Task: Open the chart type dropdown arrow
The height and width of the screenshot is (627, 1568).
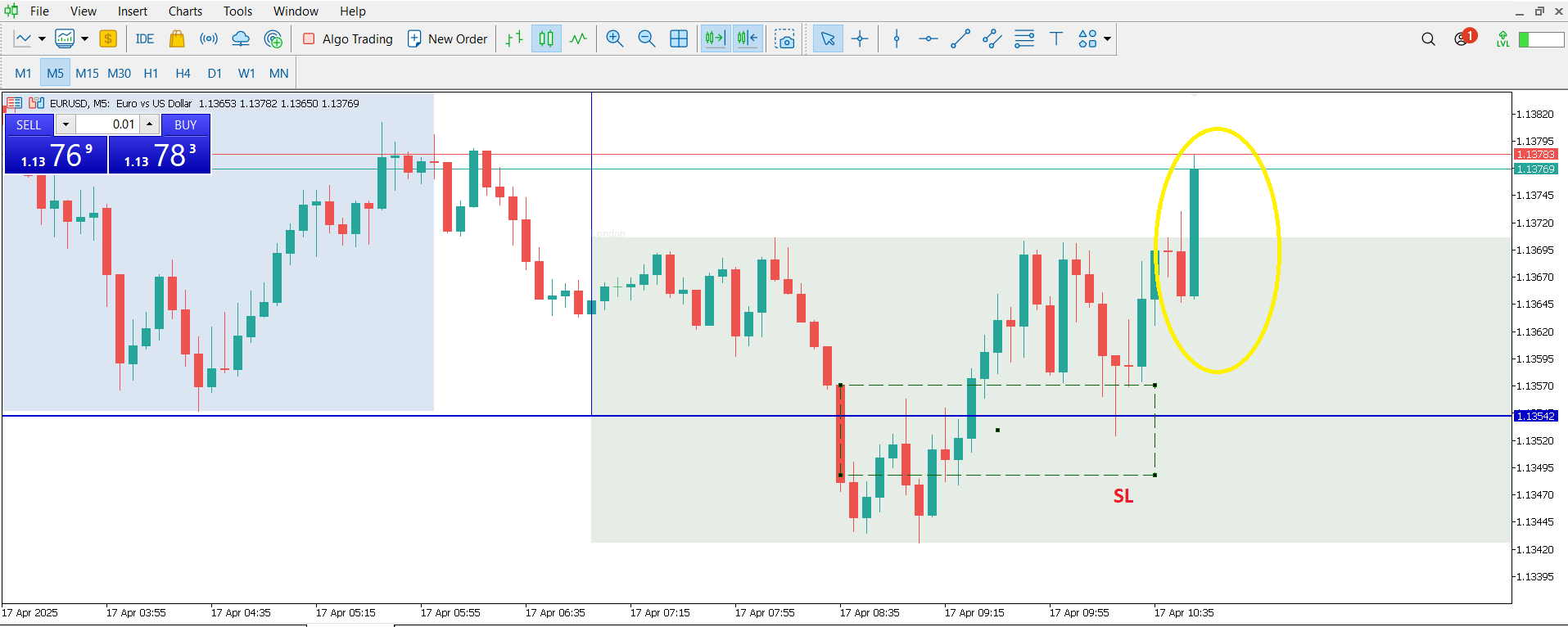Action: [x=42, y=39]
